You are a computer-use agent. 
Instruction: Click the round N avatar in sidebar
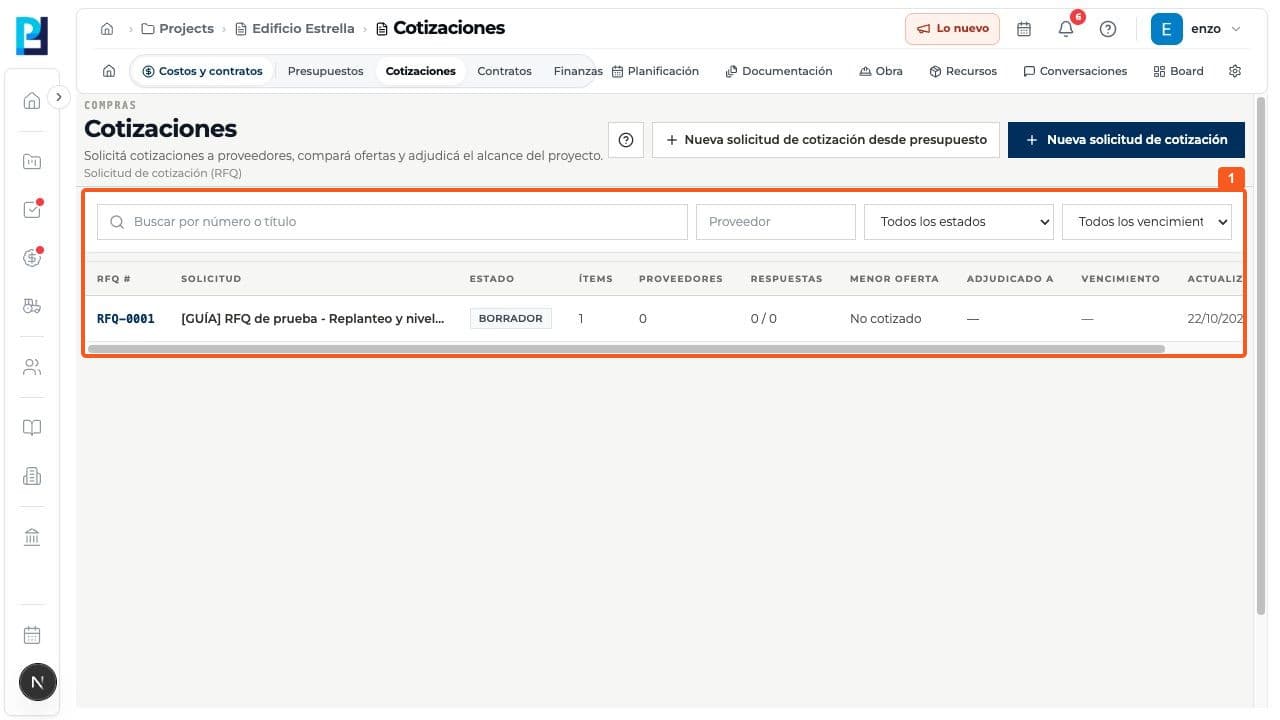38,683
